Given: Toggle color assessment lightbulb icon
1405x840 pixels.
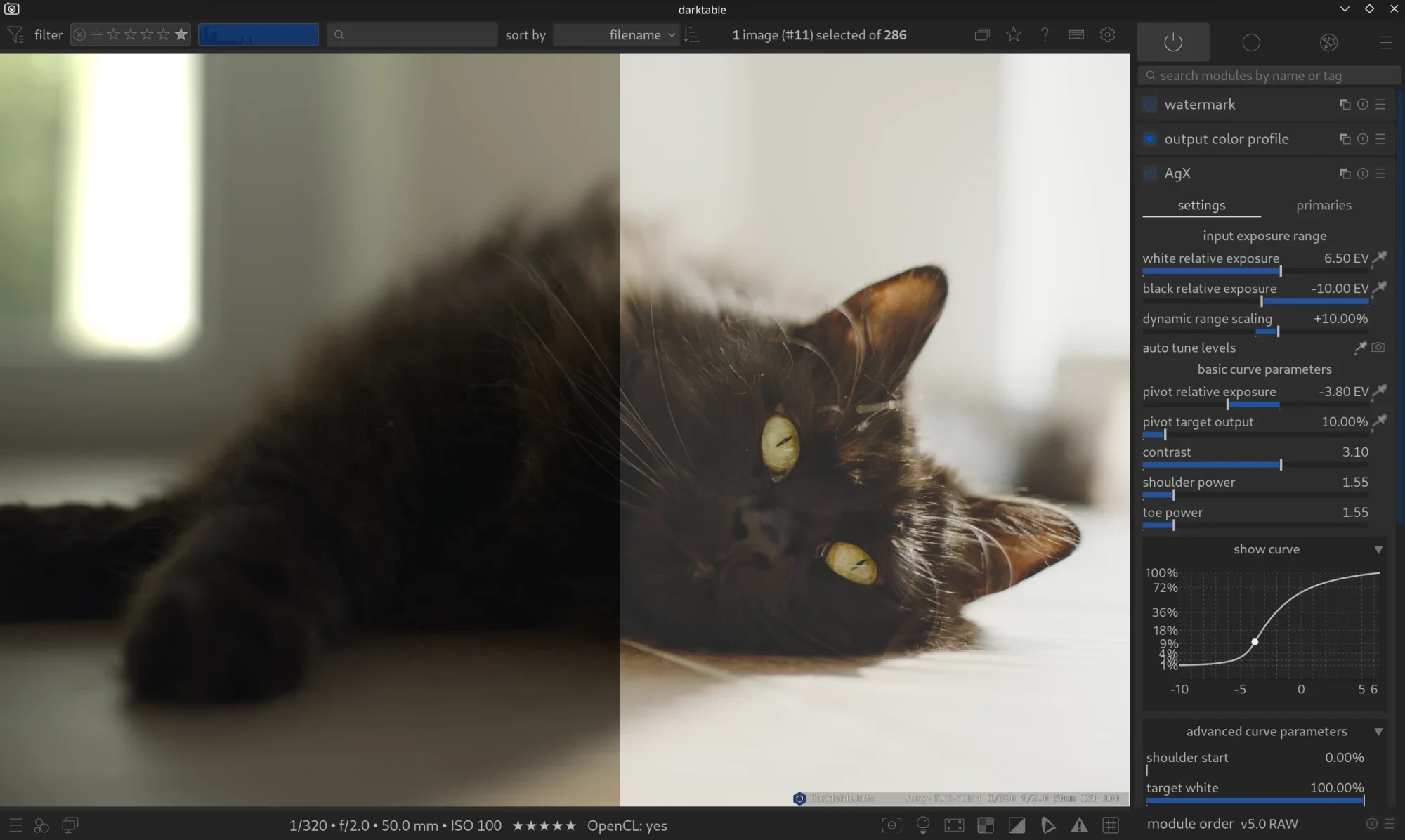Looking at the screenshot, I should pos(923,825).
